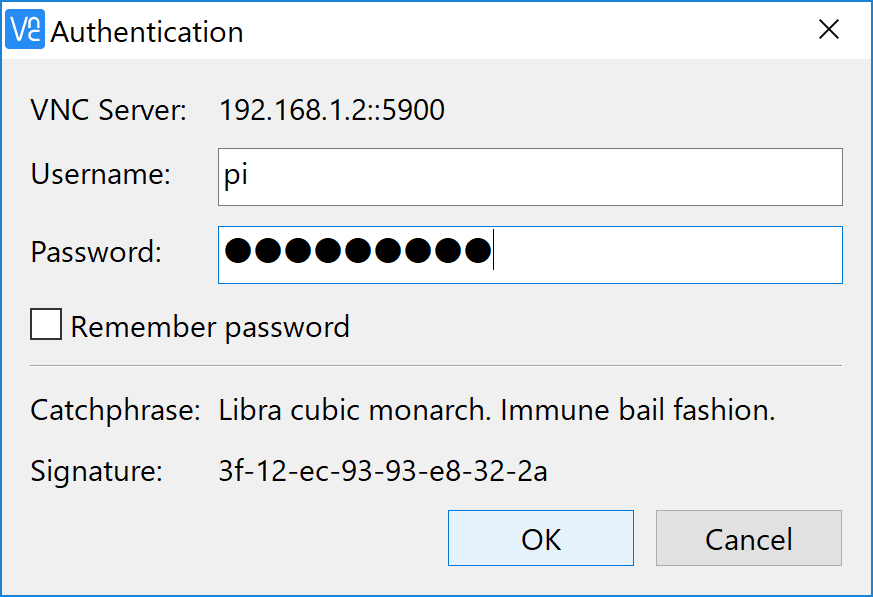Click the Signature hex value

pyautogui.click(x=382, y=471)
